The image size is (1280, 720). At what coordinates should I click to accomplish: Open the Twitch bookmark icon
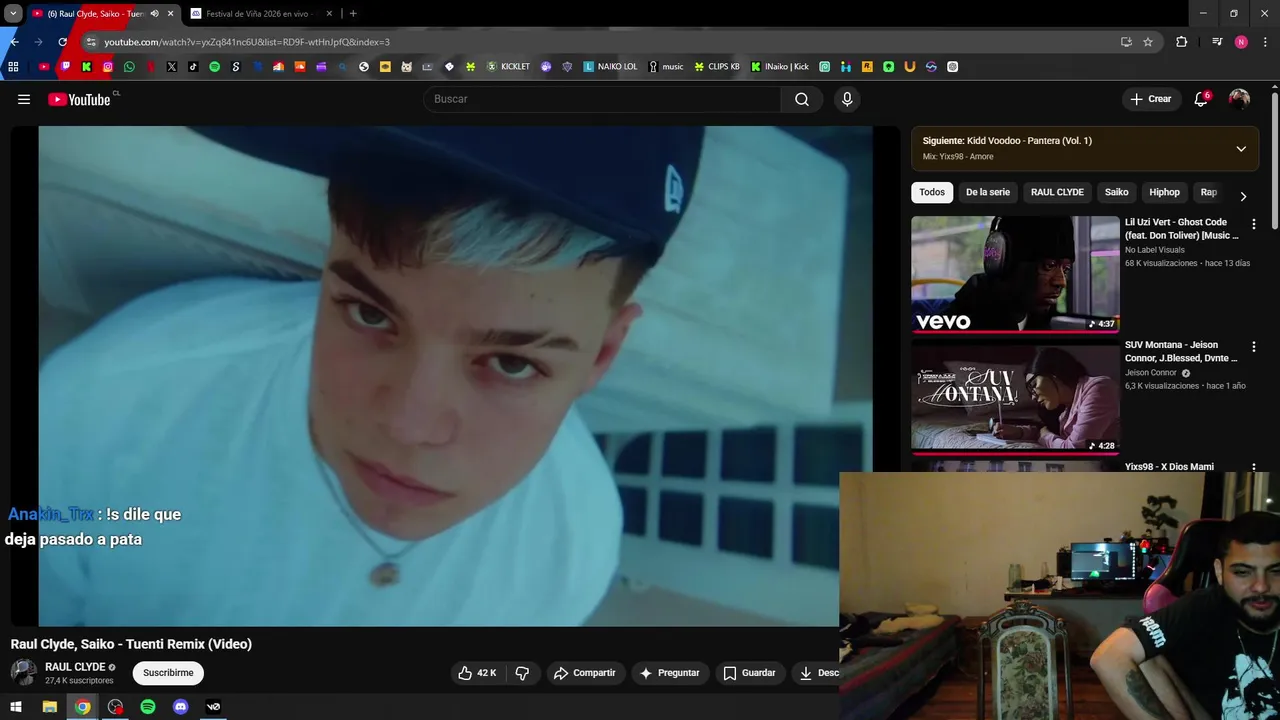(x=65, y=67)
